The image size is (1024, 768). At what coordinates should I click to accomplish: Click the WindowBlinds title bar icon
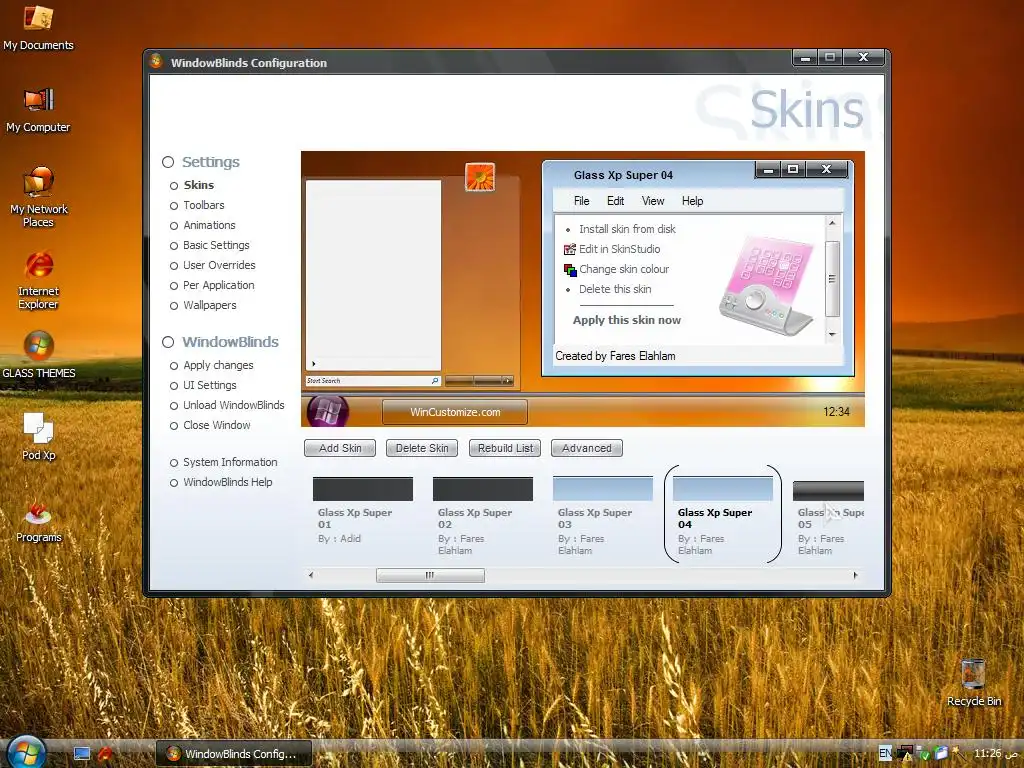point(156,61)
